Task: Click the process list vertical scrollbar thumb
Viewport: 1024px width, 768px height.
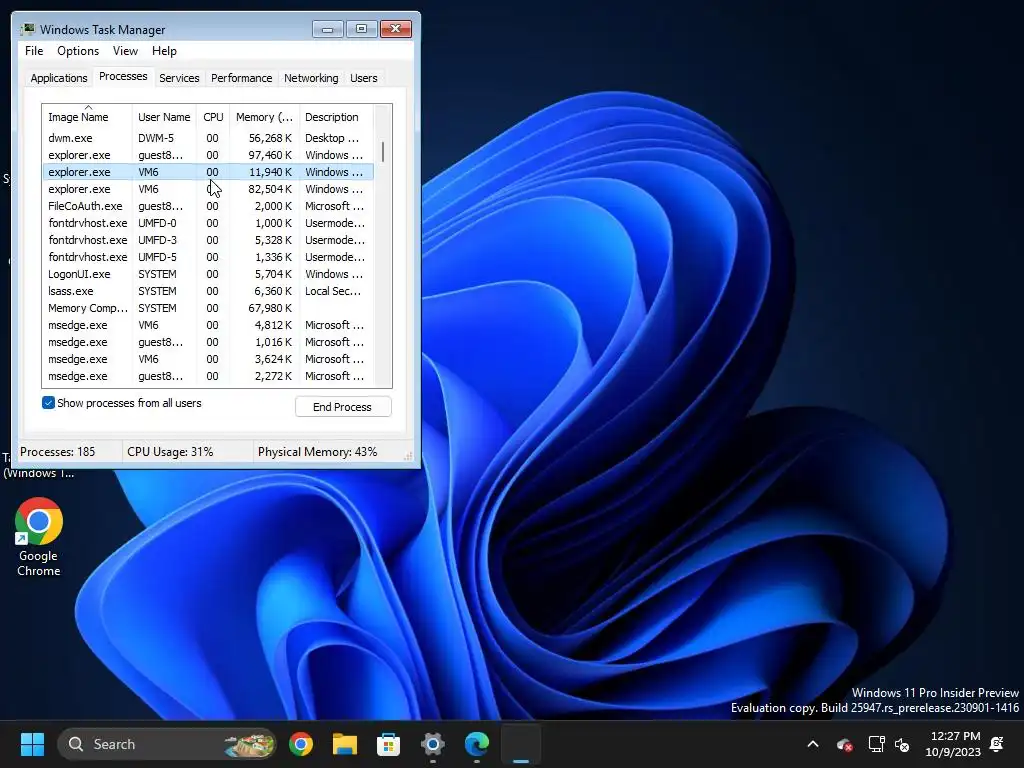Action: (x=383, y=152)
